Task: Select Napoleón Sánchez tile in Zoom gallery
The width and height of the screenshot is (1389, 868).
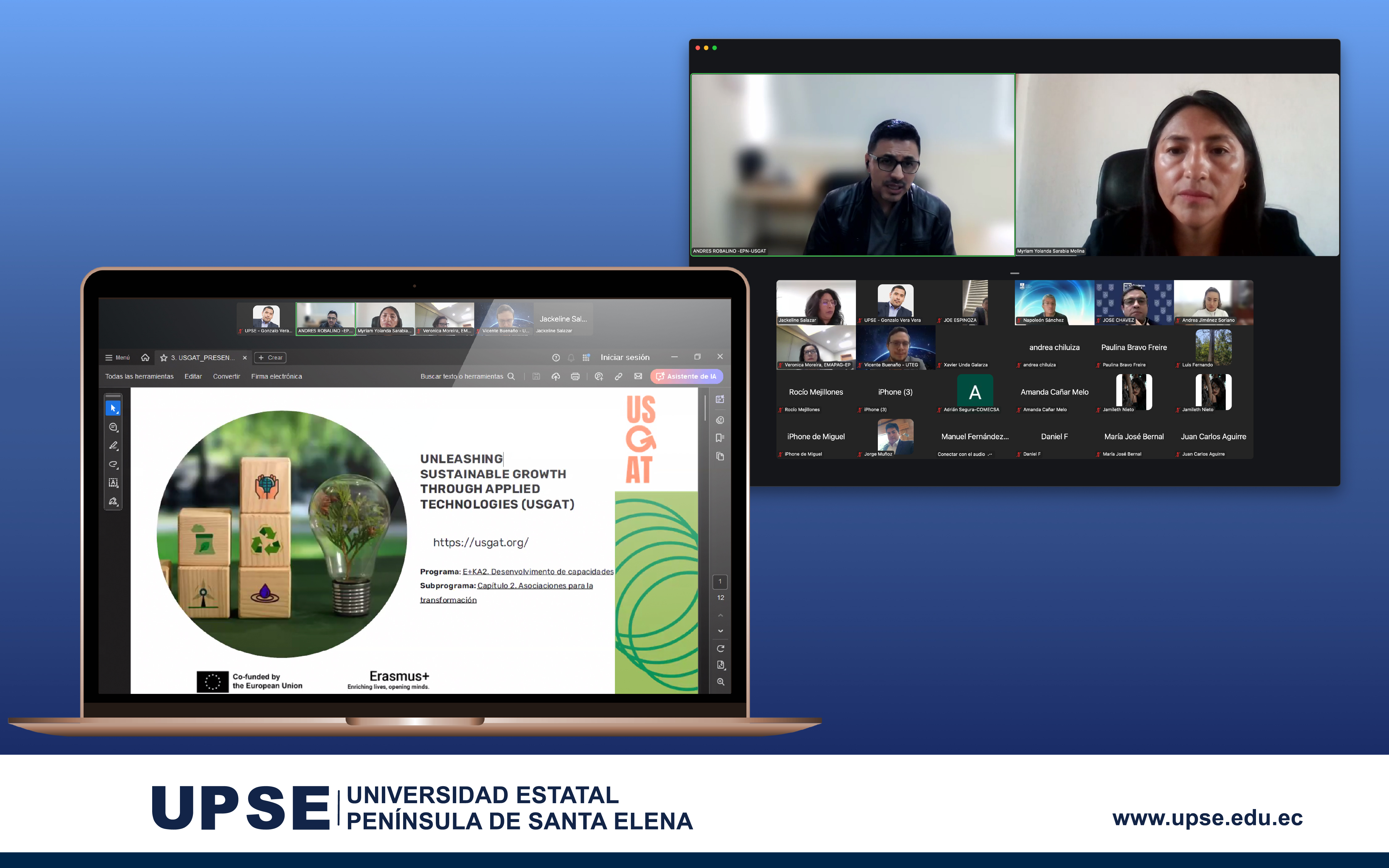Action: click(1054, 303)
